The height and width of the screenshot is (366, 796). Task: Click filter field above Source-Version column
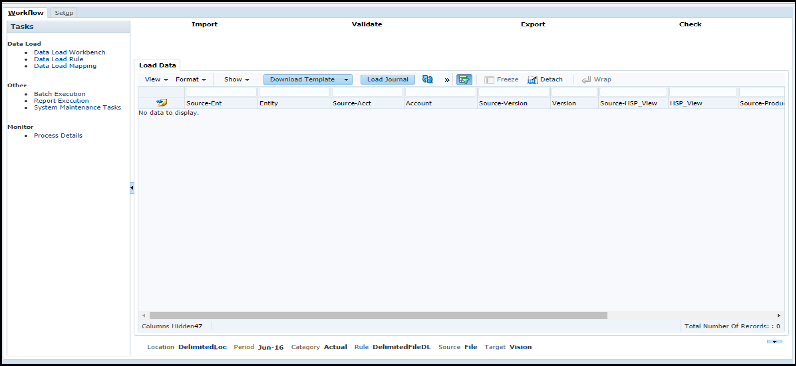tap(513, 92)
